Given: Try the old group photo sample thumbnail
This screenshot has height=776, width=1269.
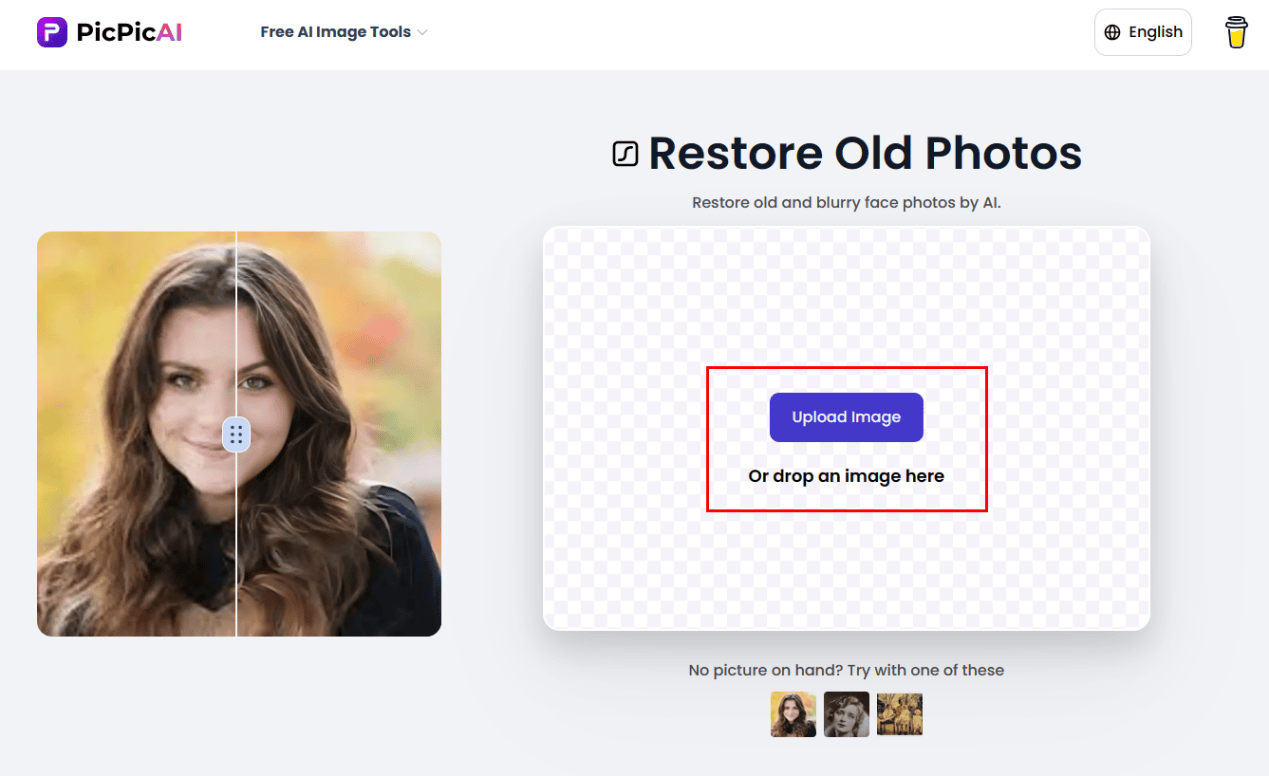Looking at the screenshot, I should coord(899,714).
